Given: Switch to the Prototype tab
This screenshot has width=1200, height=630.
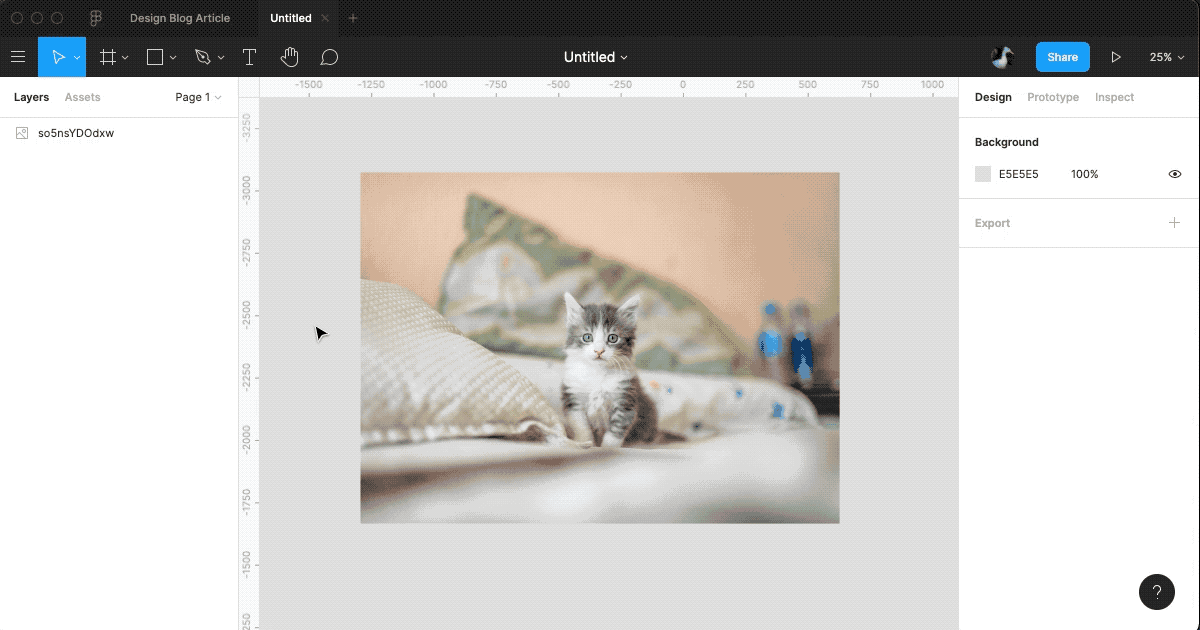Looking at the screenshot, I should 1052,97.
